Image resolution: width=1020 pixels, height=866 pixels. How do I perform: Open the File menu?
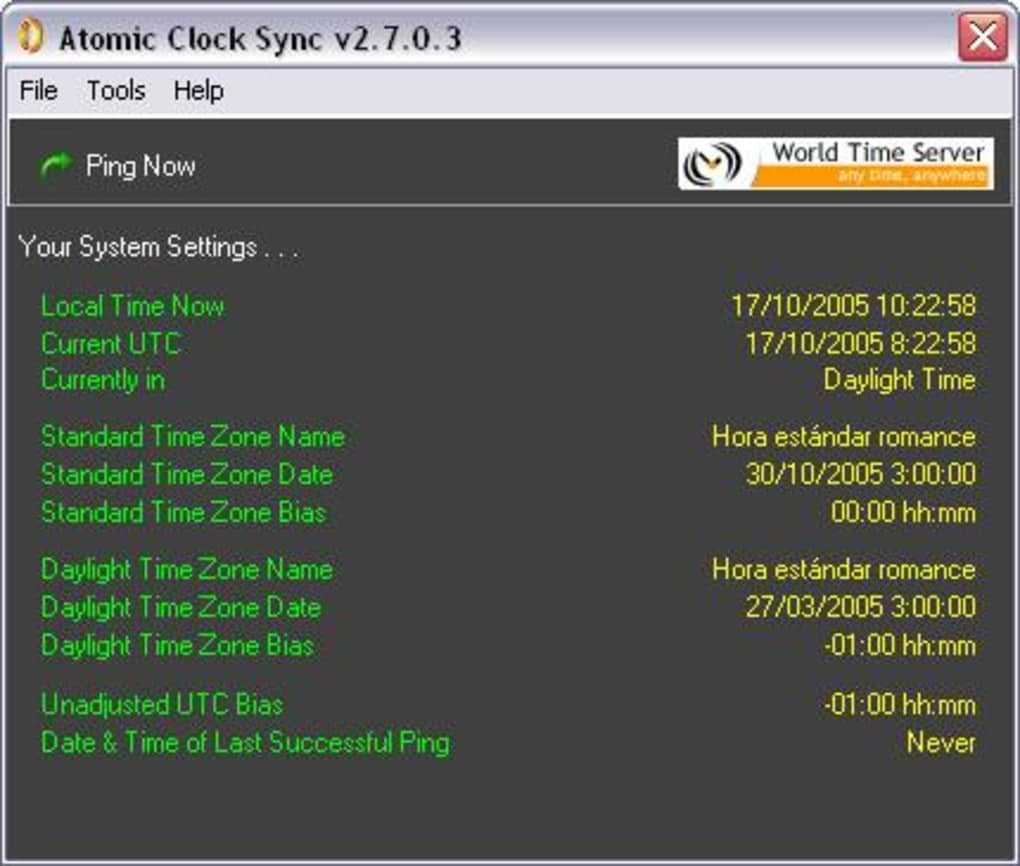pos(39,91)
